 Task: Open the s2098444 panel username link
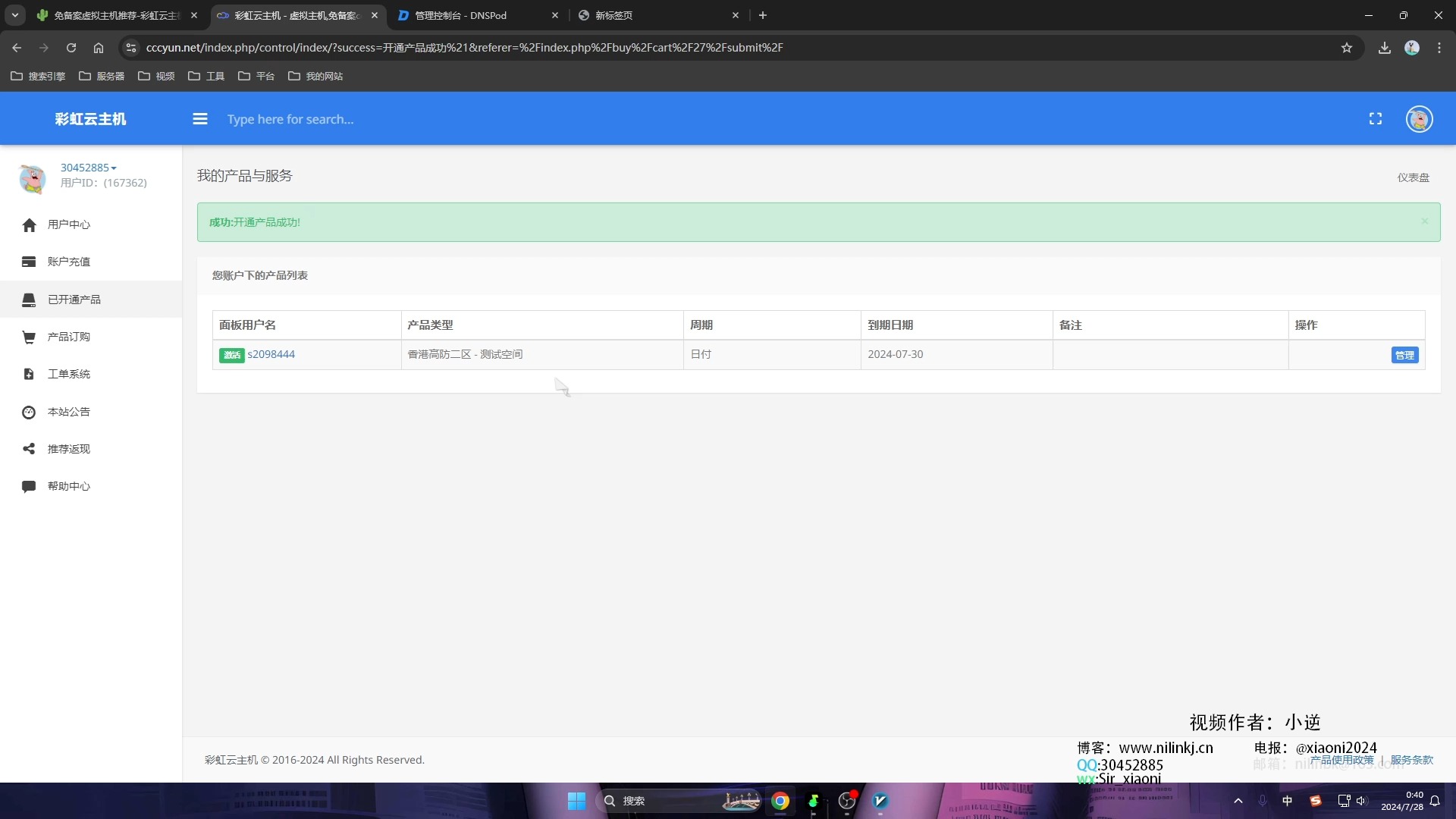coord(271,354)
